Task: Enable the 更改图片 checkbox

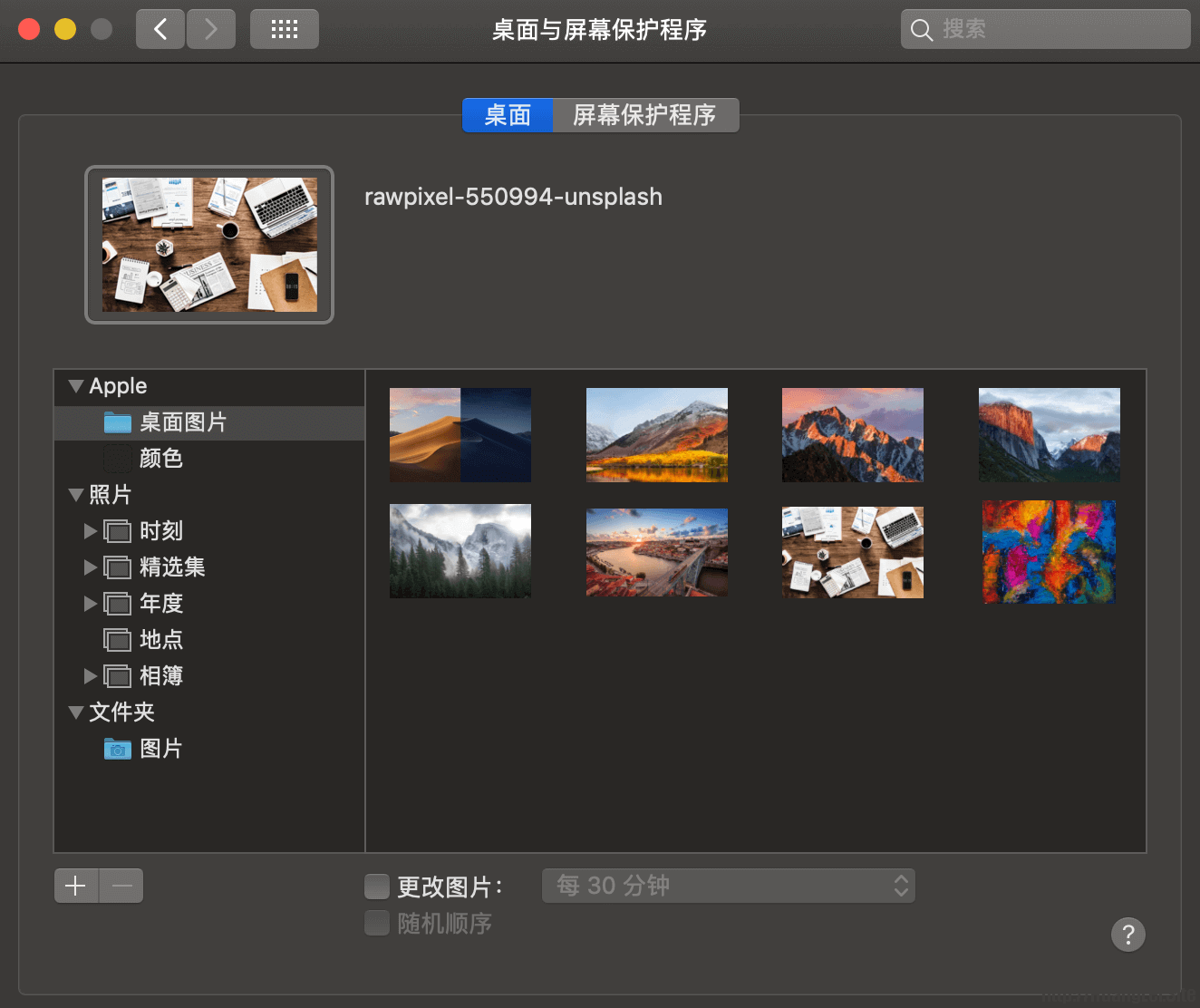Action: coord(377,887)
